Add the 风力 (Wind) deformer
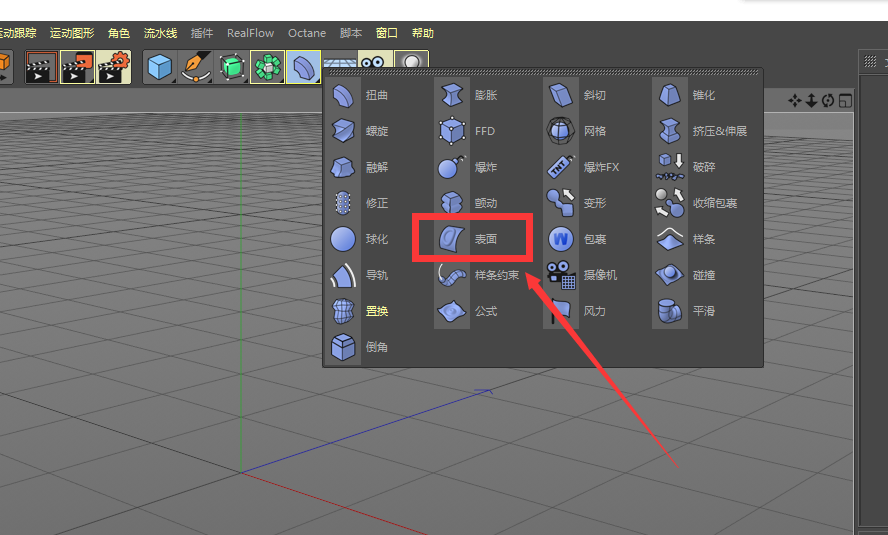Viewport: 888px width, 535px height. point(577,311)
